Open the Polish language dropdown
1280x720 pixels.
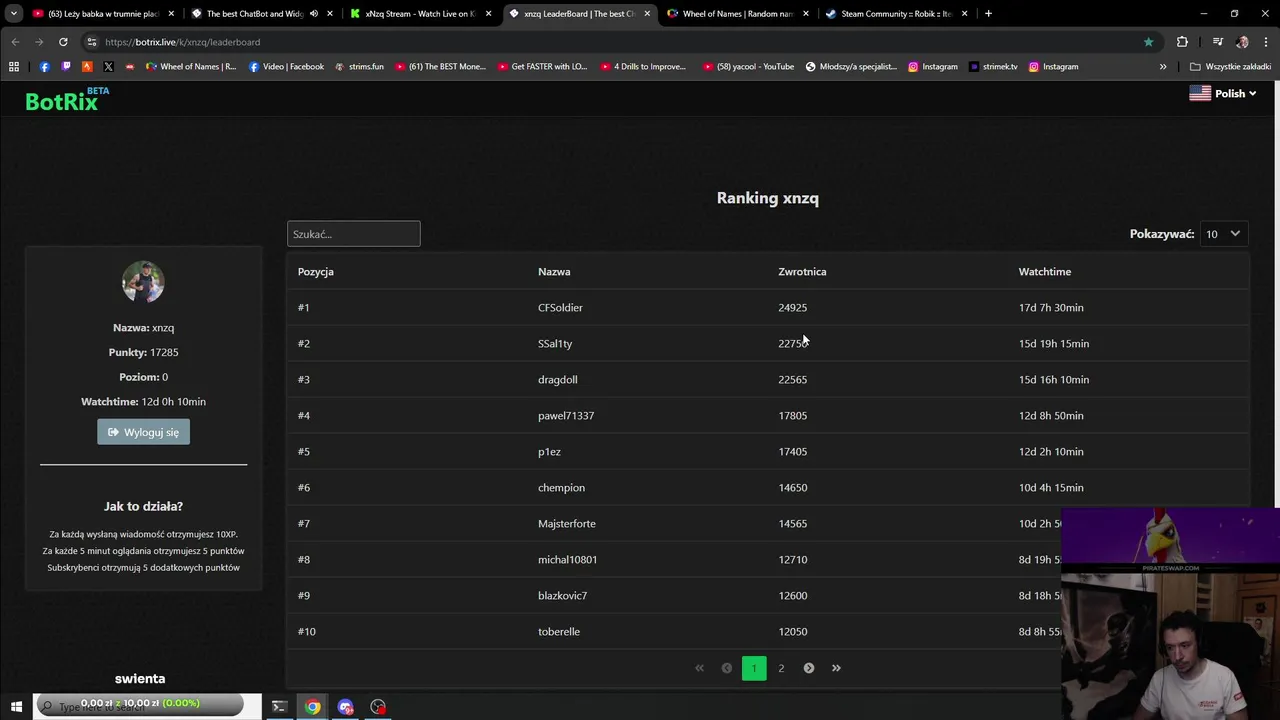pyautogui.click(x=1222, y=93)
